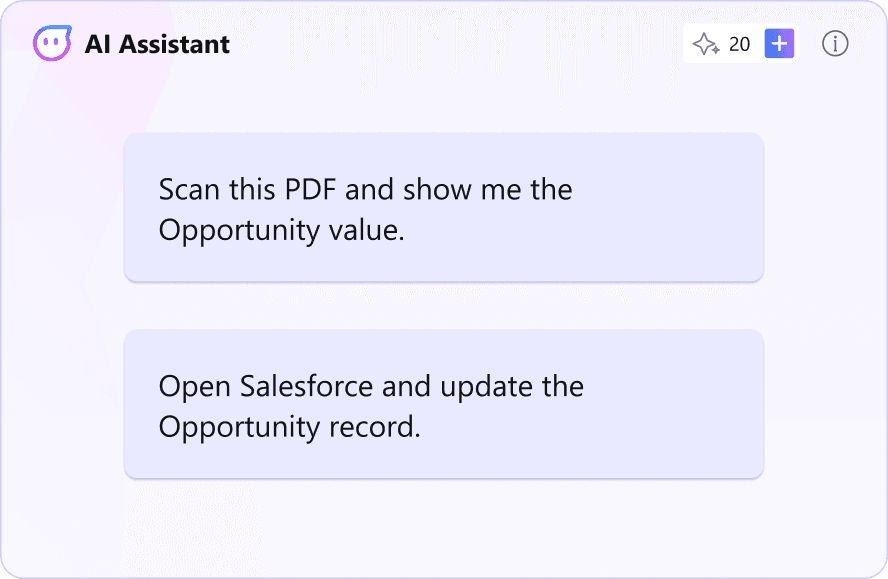
Task: Click the AI Assistant title text
Action: [x=157, y=44]
